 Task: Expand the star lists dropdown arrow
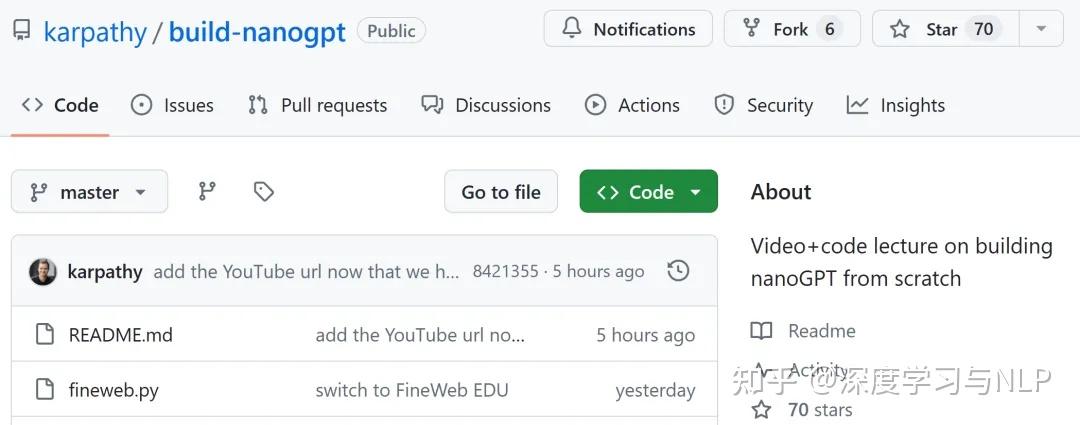(x=1041, y=29)
